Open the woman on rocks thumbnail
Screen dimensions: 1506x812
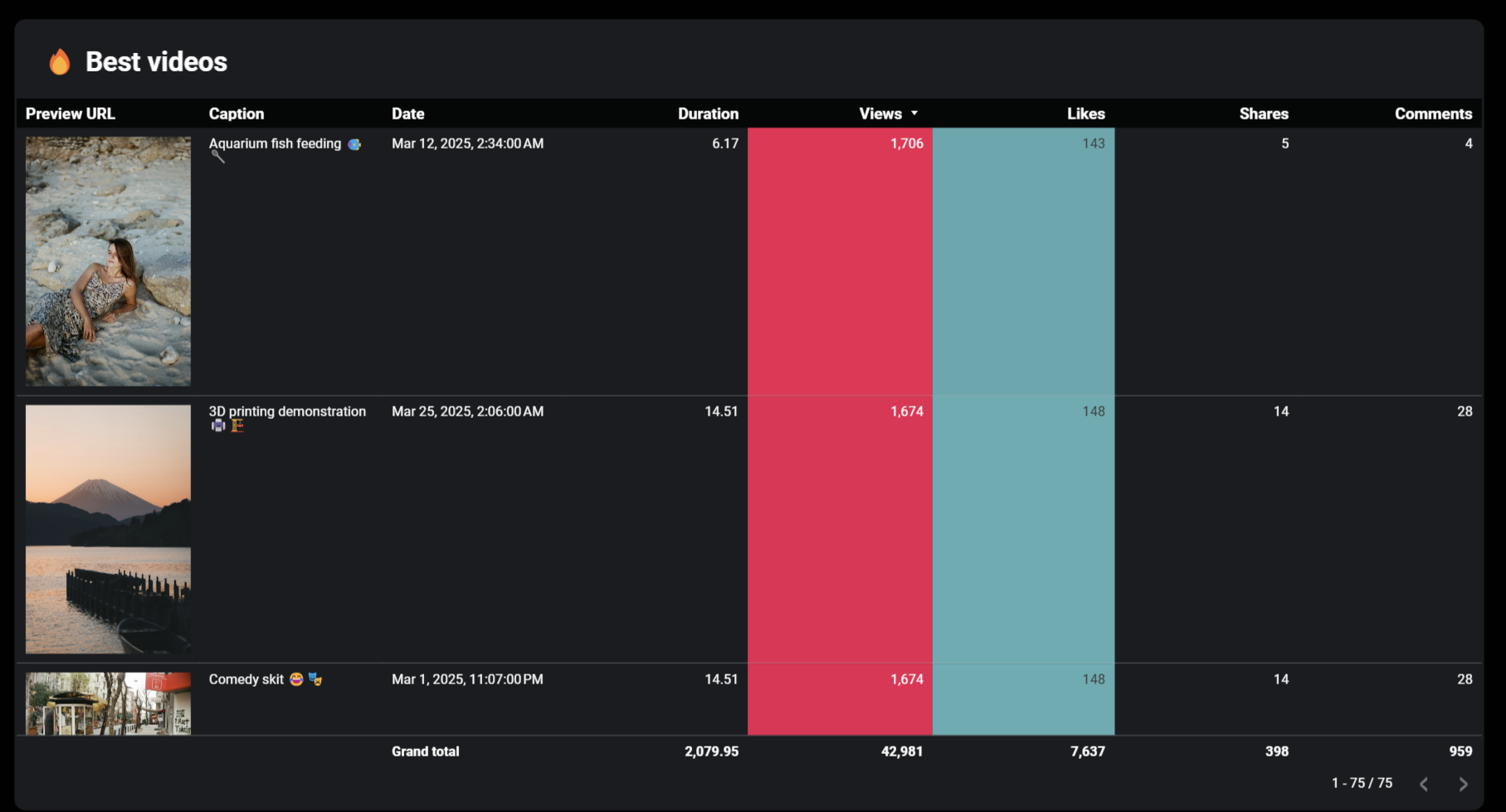(x=108, y=261)
